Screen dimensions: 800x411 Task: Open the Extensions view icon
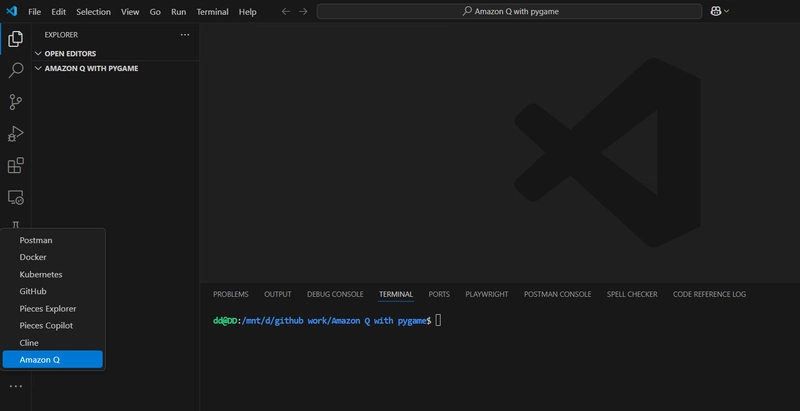point(16,165)
